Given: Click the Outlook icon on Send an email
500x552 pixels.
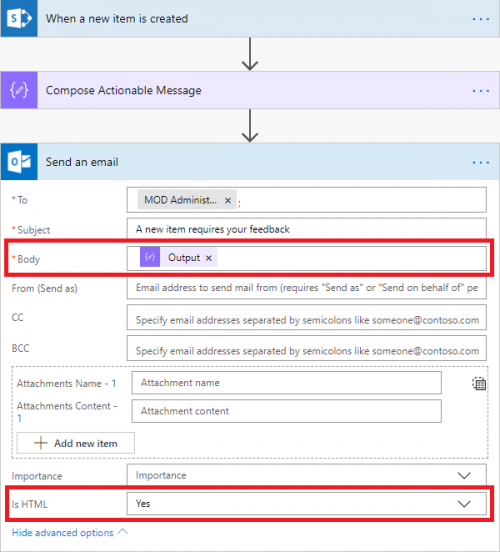Looking at the screenshot, I should tap(19, 162).
